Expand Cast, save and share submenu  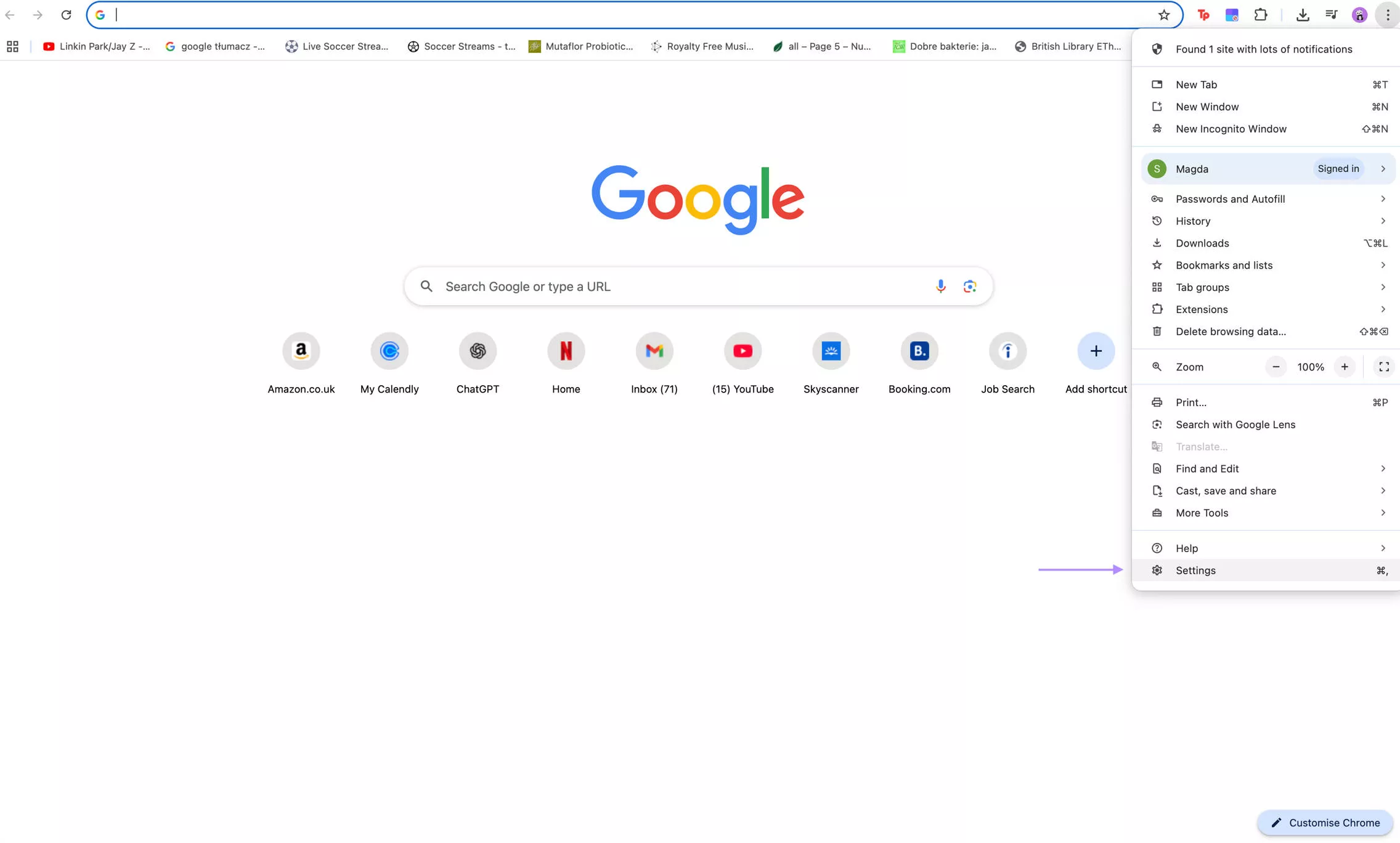1268,491
